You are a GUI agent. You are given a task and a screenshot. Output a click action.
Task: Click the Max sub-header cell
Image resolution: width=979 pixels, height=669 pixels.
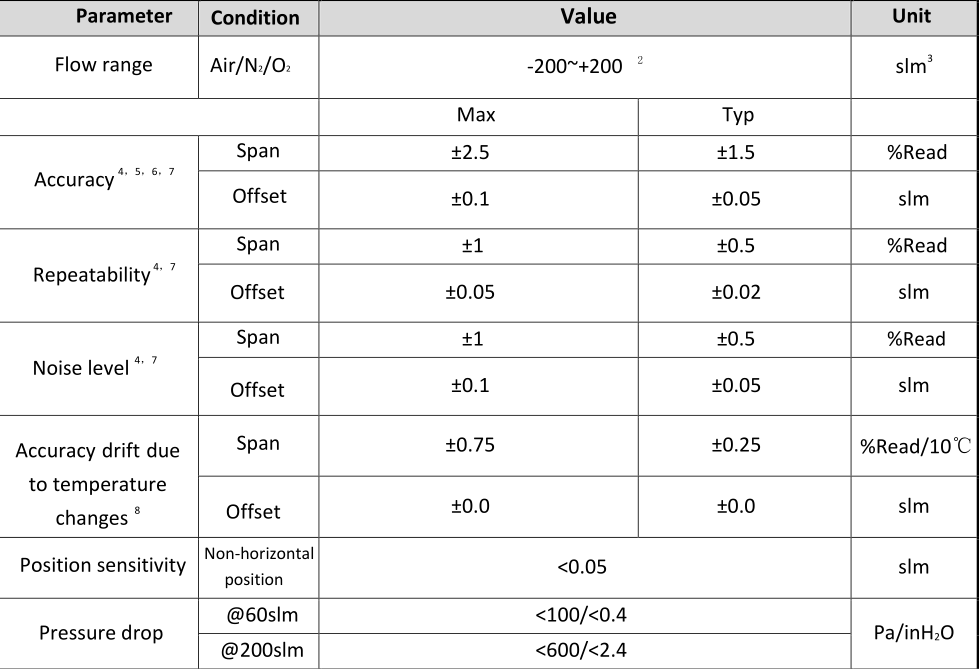click(476, 115)
